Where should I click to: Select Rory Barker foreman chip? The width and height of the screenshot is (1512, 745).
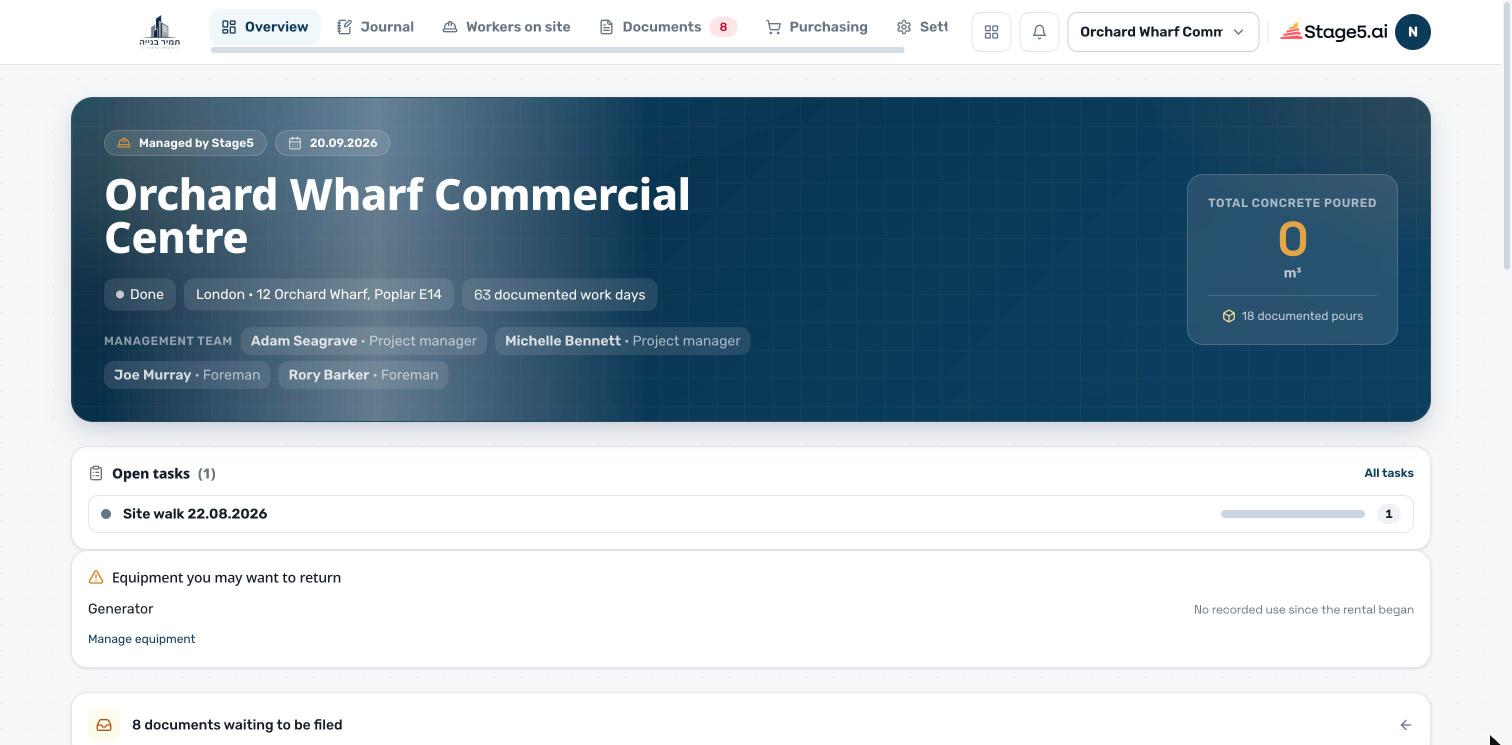click(363, 375)
